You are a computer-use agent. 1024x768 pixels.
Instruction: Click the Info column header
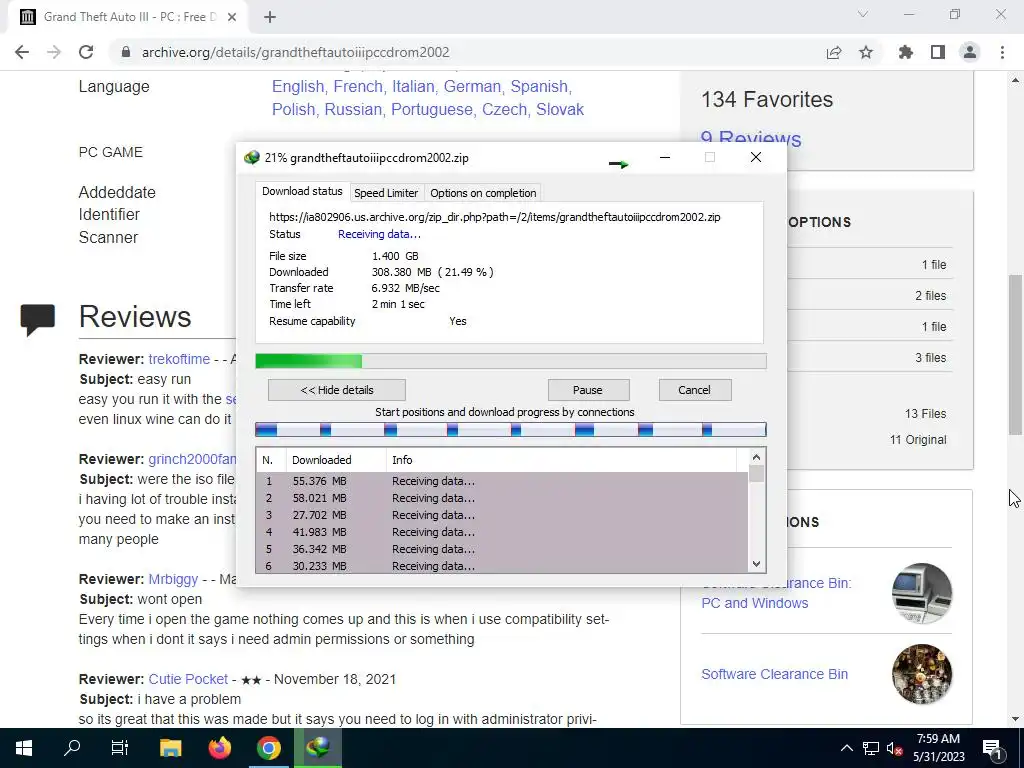point(561,460)
